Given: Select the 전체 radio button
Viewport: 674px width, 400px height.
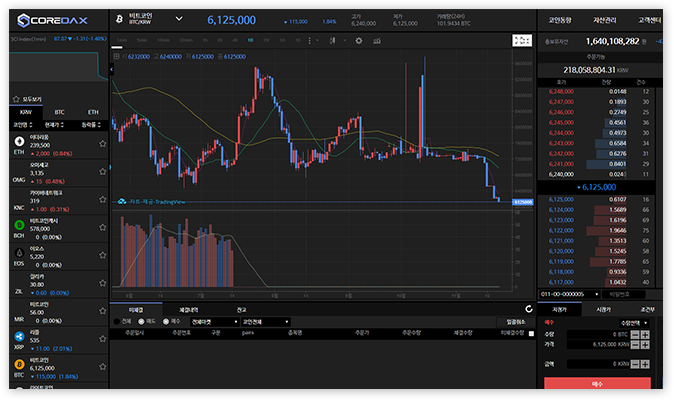Looking at the screenshot, I should coord(115,321).
